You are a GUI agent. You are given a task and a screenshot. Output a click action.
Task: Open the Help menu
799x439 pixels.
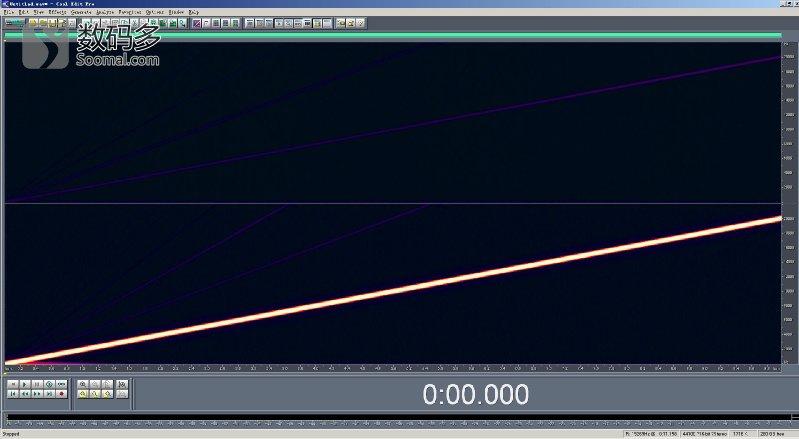pos(194,12)
